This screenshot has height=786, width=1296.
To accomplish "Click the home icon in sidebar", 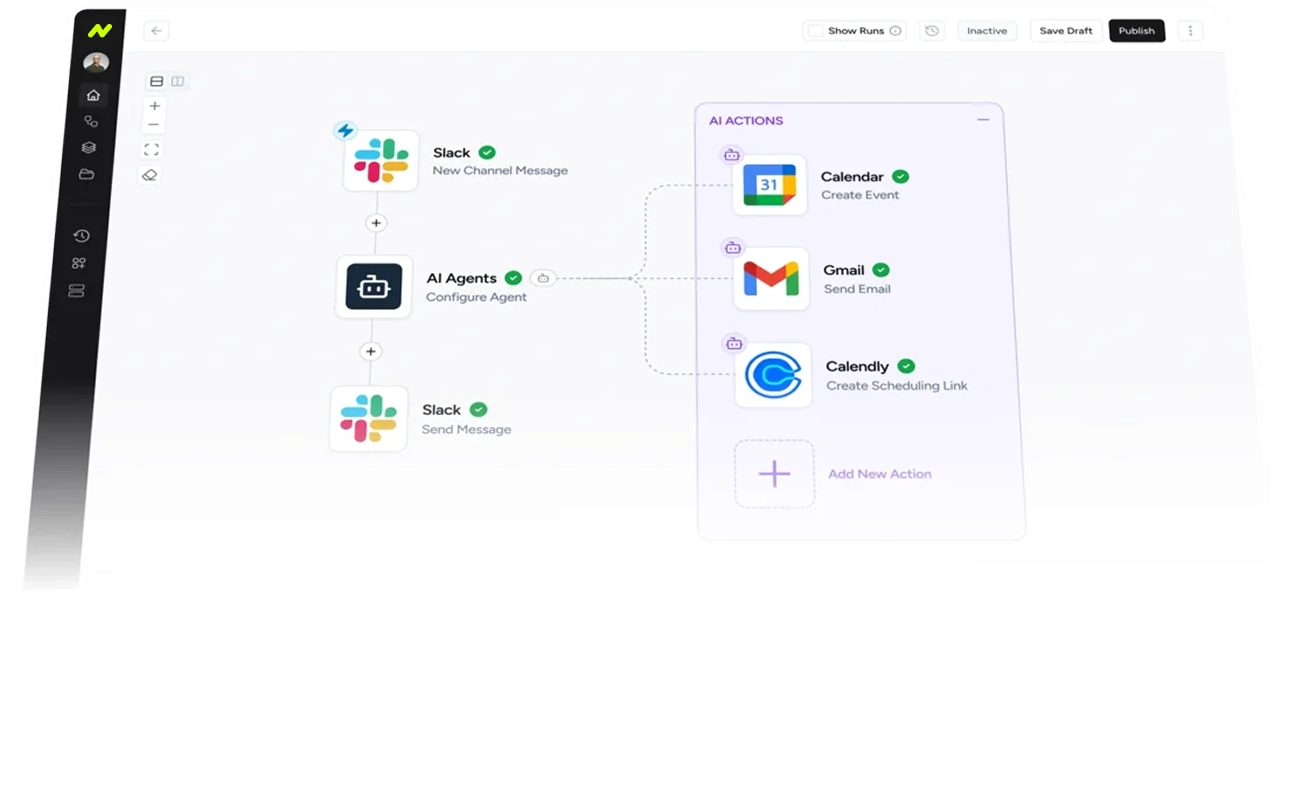I will pos(93,96).
